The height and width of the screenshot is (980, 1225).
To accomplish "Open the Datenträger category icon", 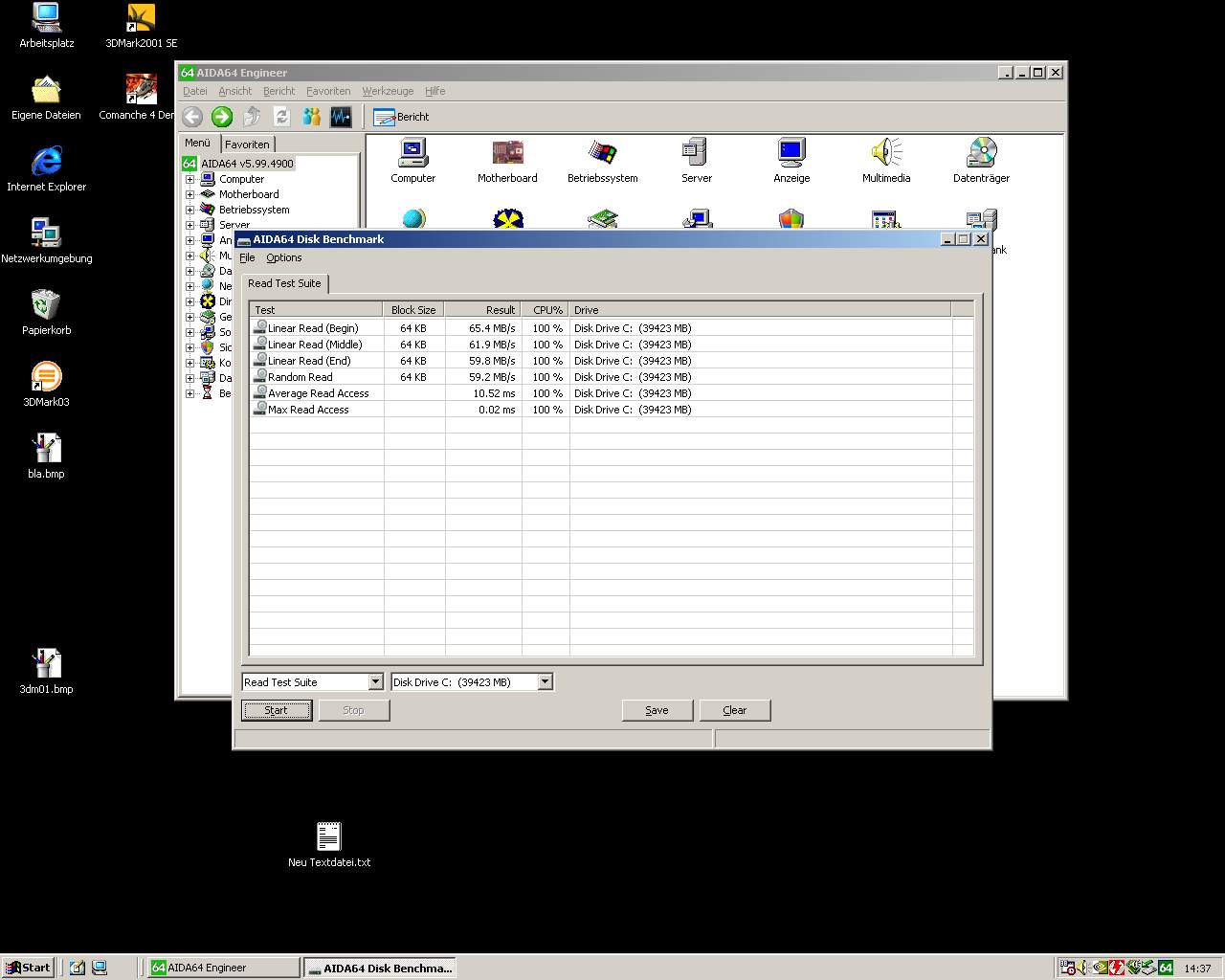I will 981,161.
